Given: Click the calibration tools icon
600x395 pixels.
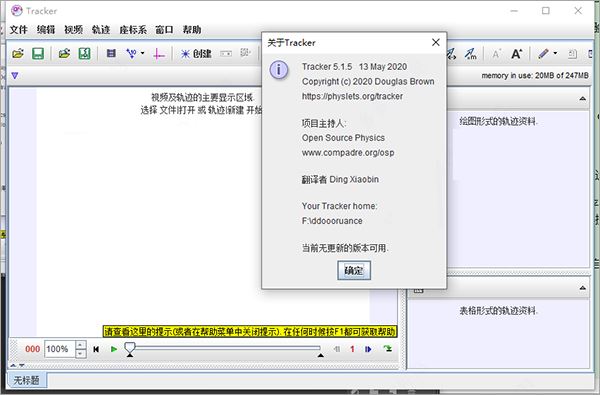Looking at the screenshot, I should pos(131,54).
